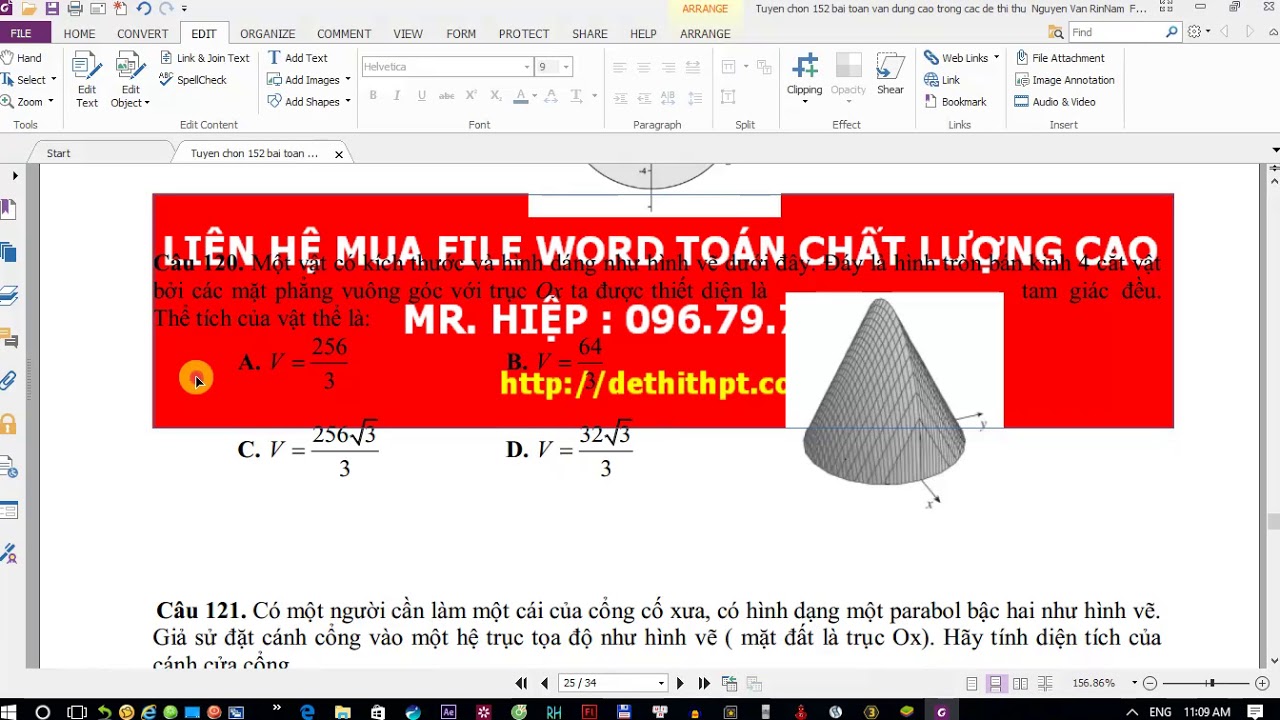Click the zoom slider in status bar
This screenshot has width=1280, height=720.
pos(1211,683)
